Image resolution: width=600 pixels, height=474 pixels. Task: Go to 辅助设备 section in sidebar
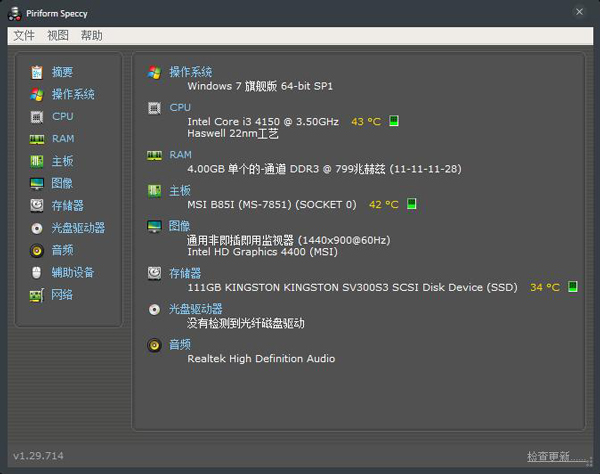pyautogui.click(x=73, y=272)
